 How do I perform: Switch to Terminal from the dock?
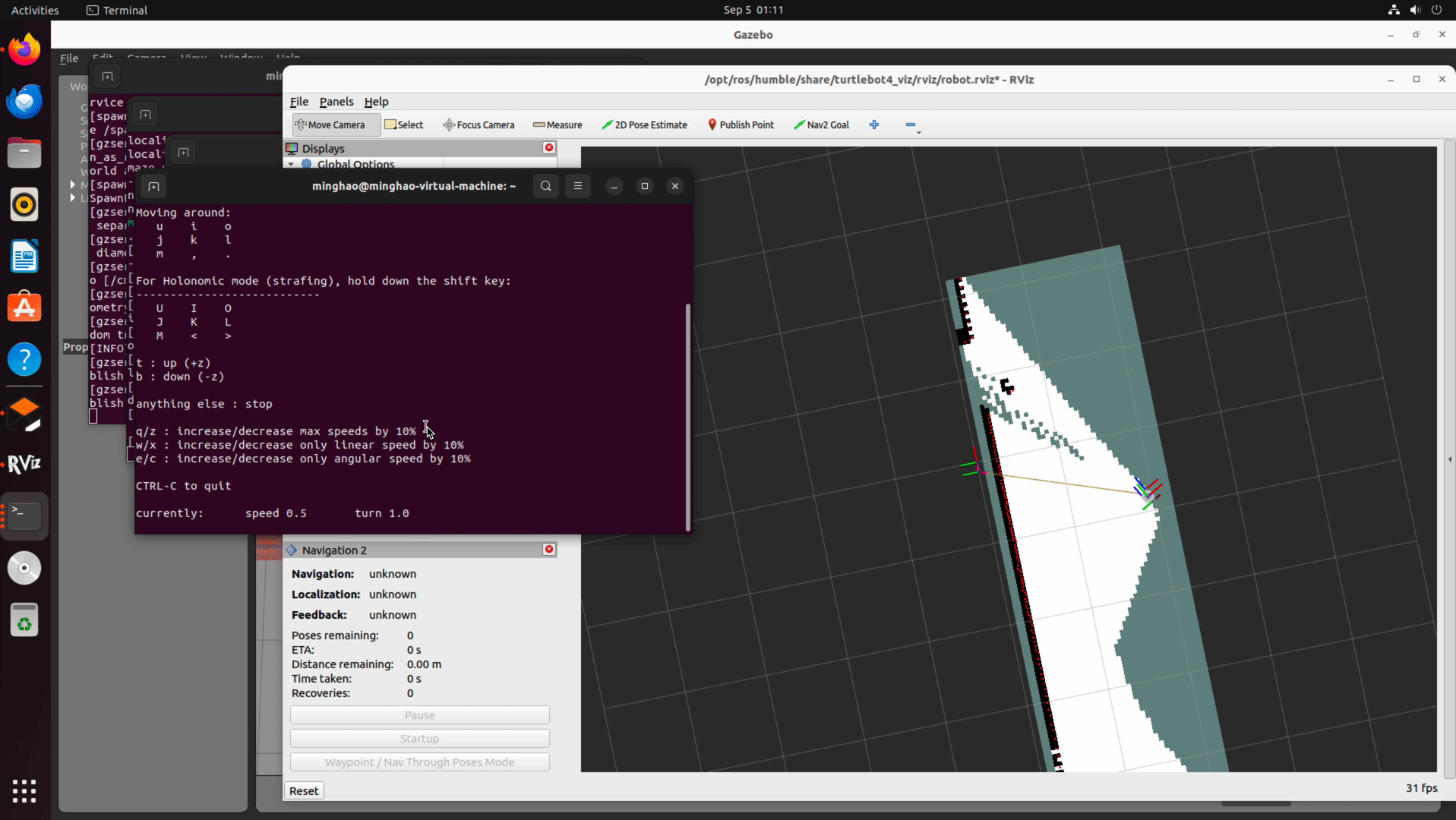pos(24,516)
